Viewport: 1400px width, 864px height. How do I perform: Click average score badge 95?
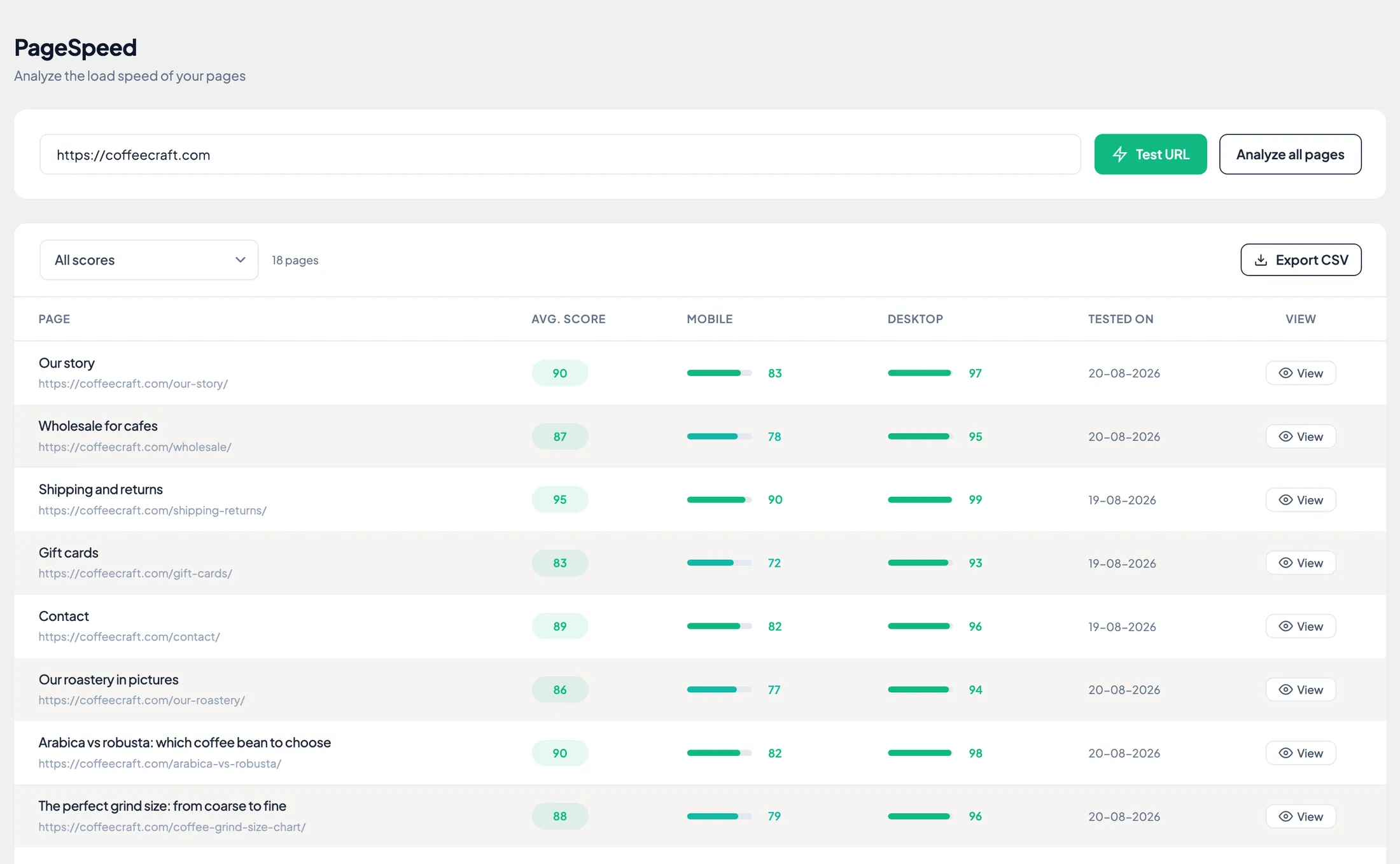pyautogui.click(x=560, y=499)
